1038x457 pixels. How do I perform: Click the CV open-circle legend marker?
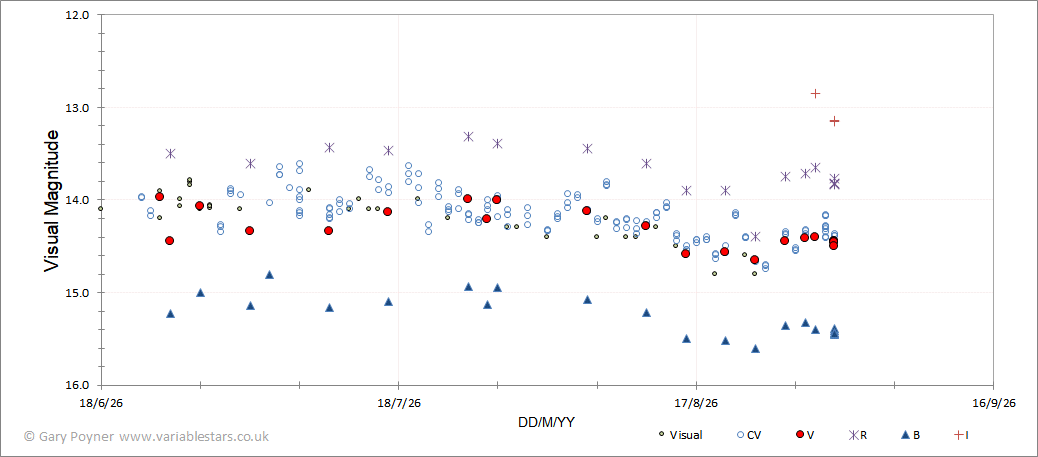point(741,434)
